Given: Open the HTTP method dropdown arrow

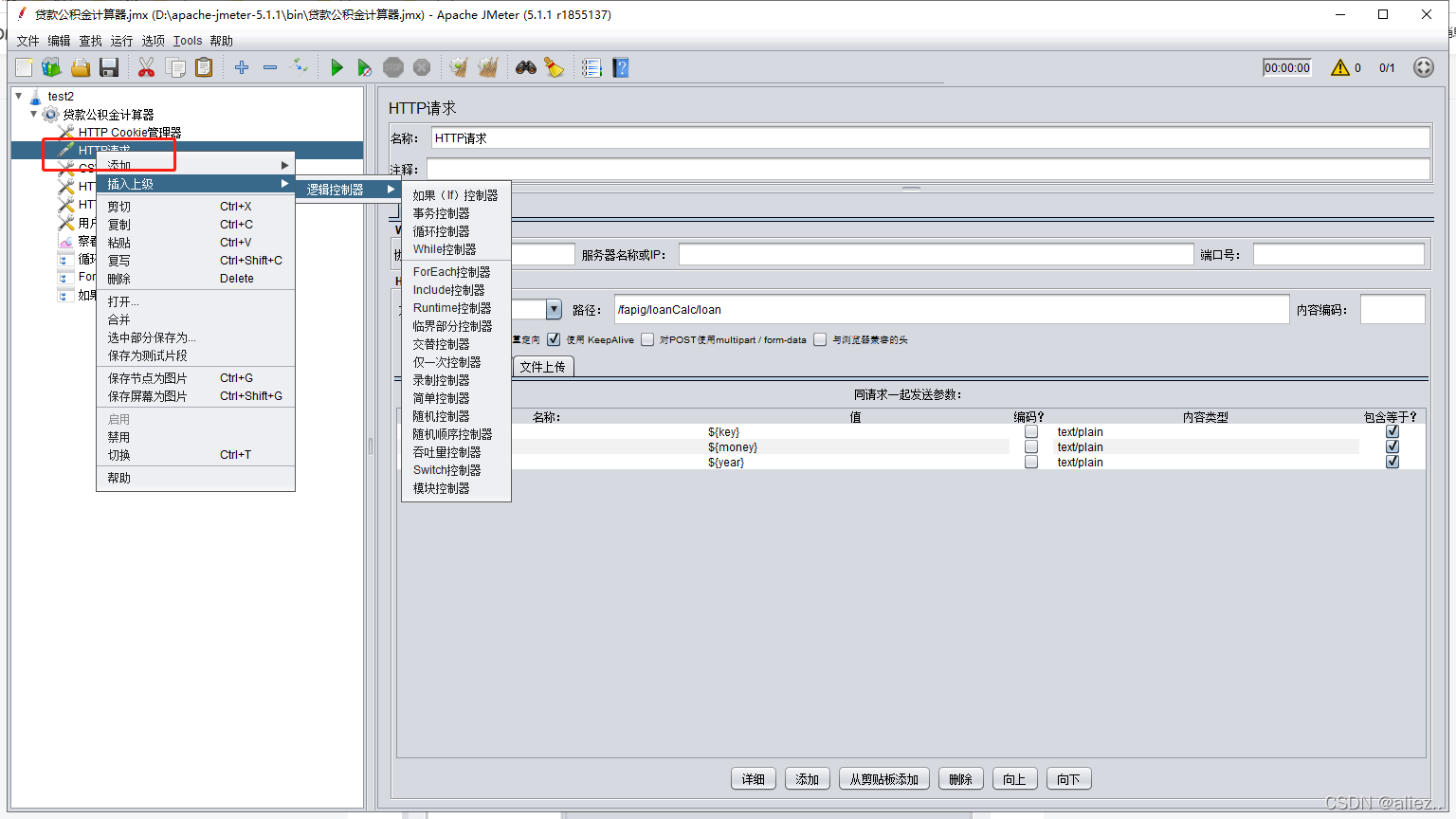Looking at the screenshot, I should pos(554,309).
